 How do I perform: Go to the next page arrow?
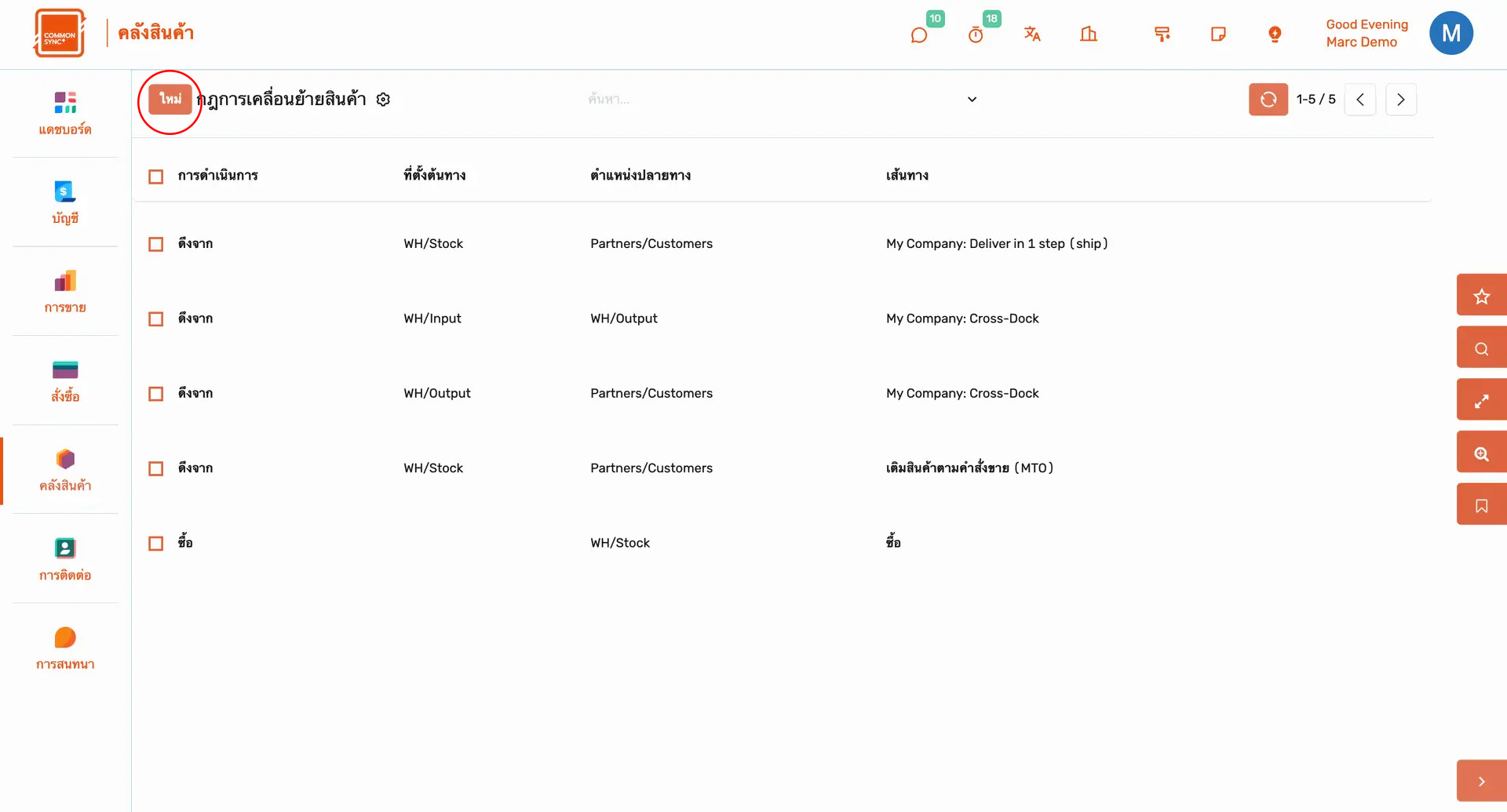pyautogui.click(x=1401, y=100)
